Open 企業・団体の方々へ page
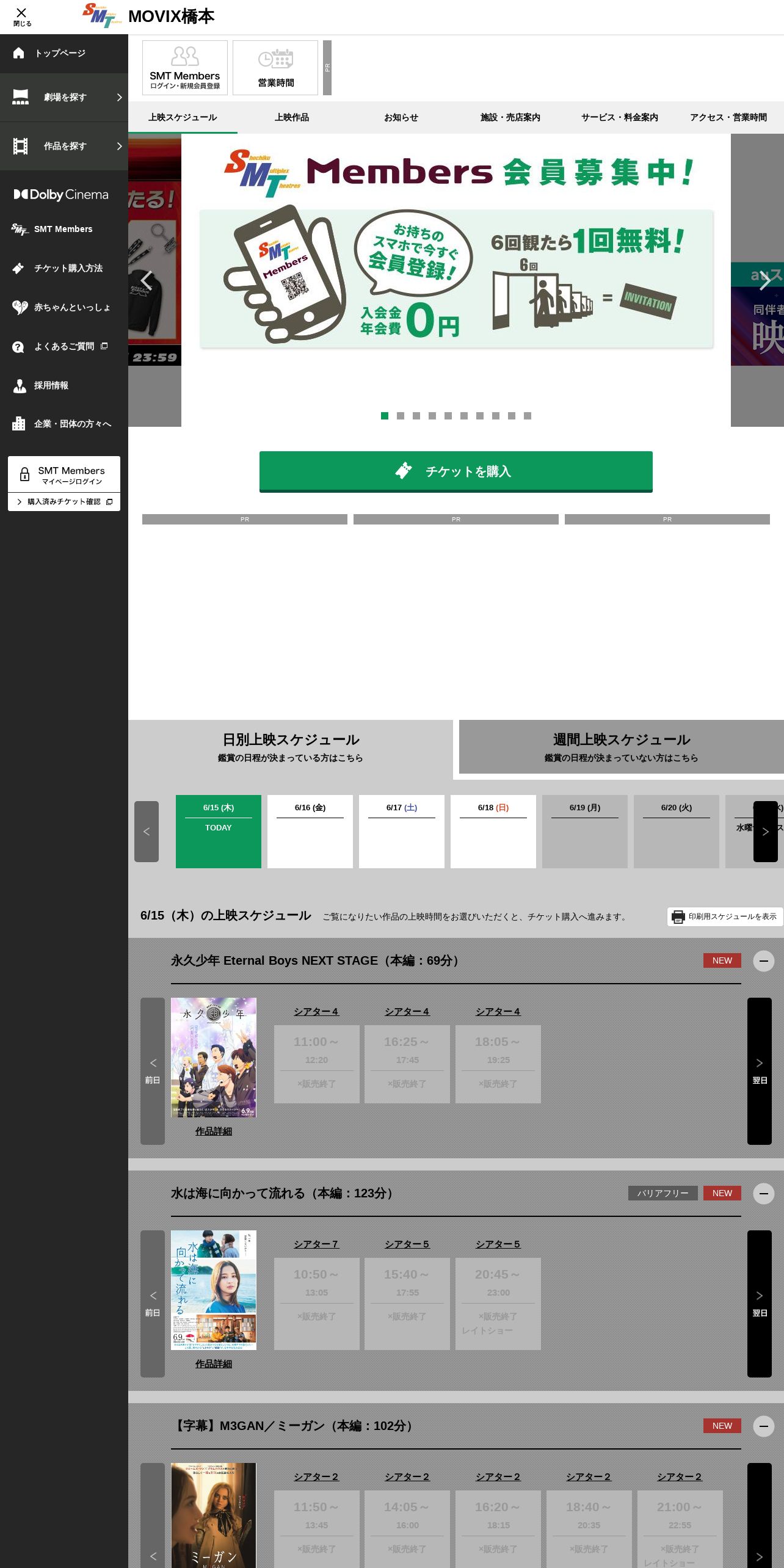 pos(64,424)
